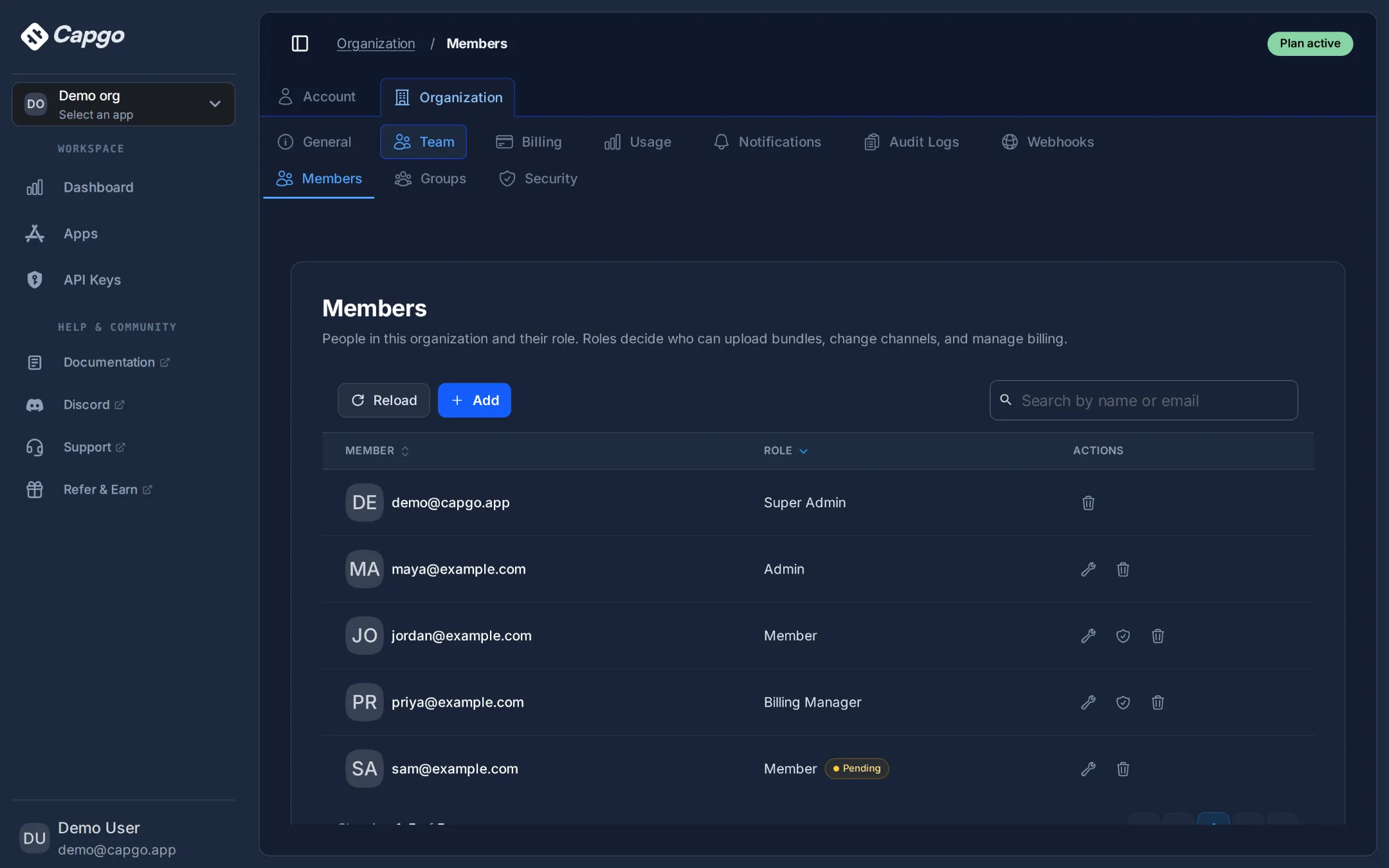The height and width of the screenshot is (868, 1389).
Task: Open the Audit Logs tab
Action: point(911,141)
